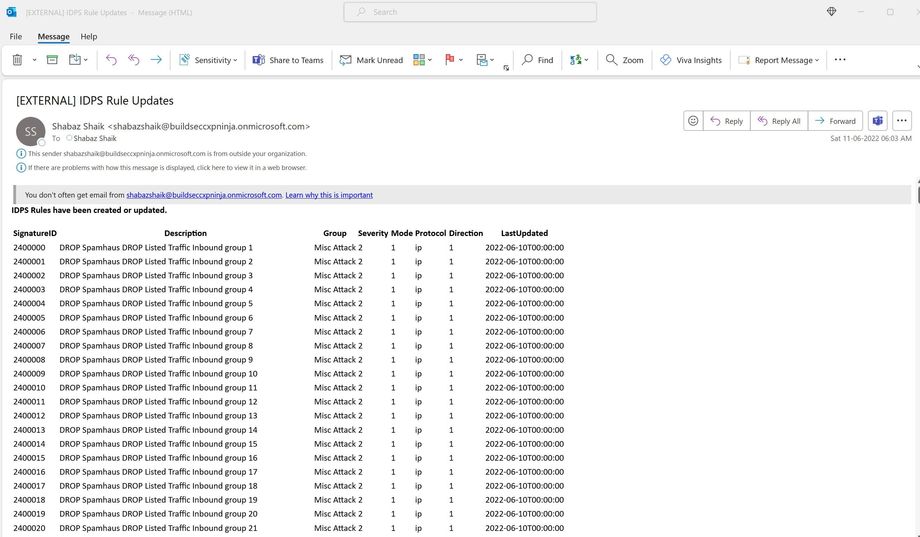Viewport: 920px width, 537px height.
Task: Click the Inbound group 21 description
Action: point(158,528)
